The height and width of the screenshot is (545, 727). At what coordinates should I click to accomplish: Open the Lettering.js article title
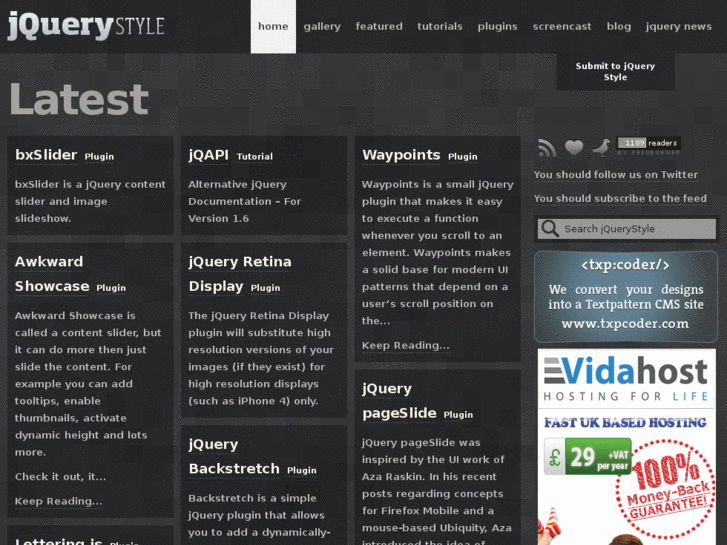coord(58,541)
